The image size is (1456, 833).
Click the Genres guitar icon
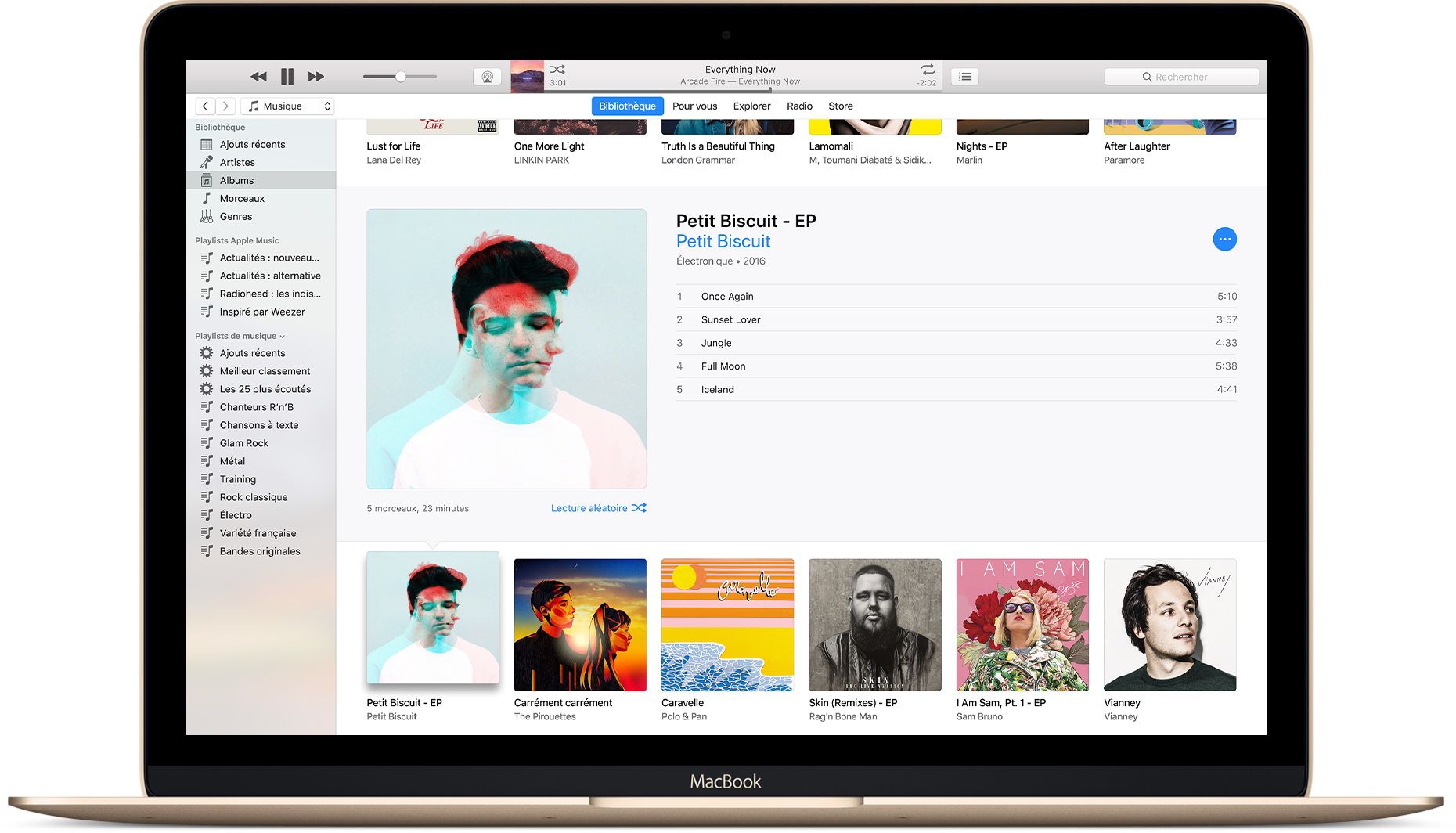click(207, 216)
